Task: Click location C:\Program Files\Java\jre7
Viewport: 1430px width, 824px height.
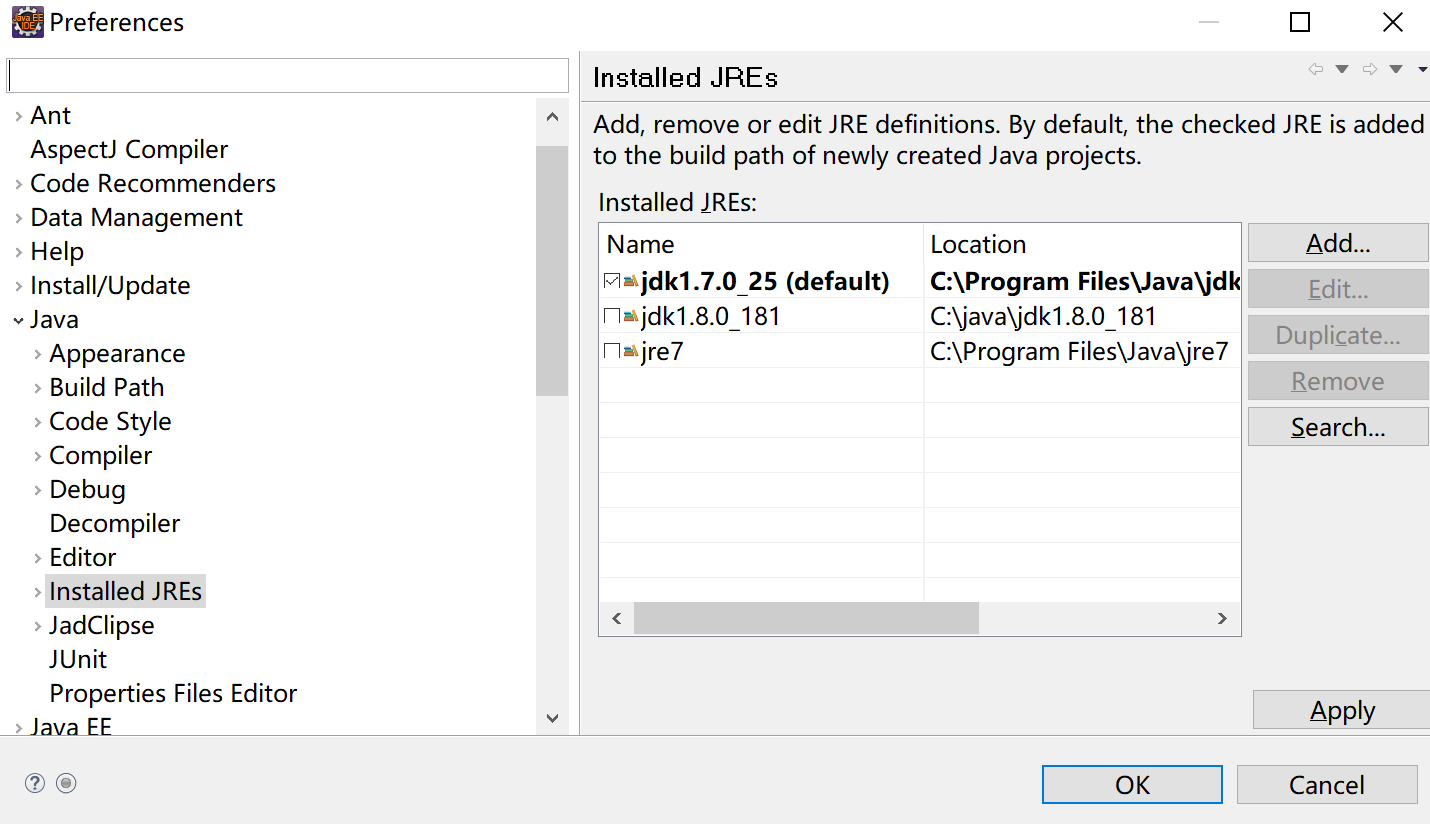Action: pos(1079,352)
